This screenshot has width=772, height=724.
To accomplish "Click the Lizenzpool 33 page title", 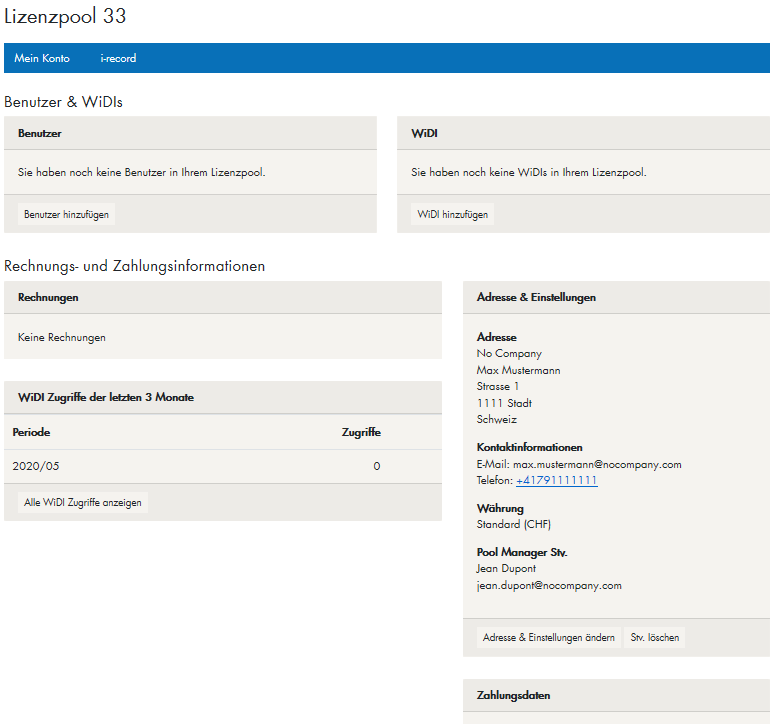I will click(x=65, y=17).
